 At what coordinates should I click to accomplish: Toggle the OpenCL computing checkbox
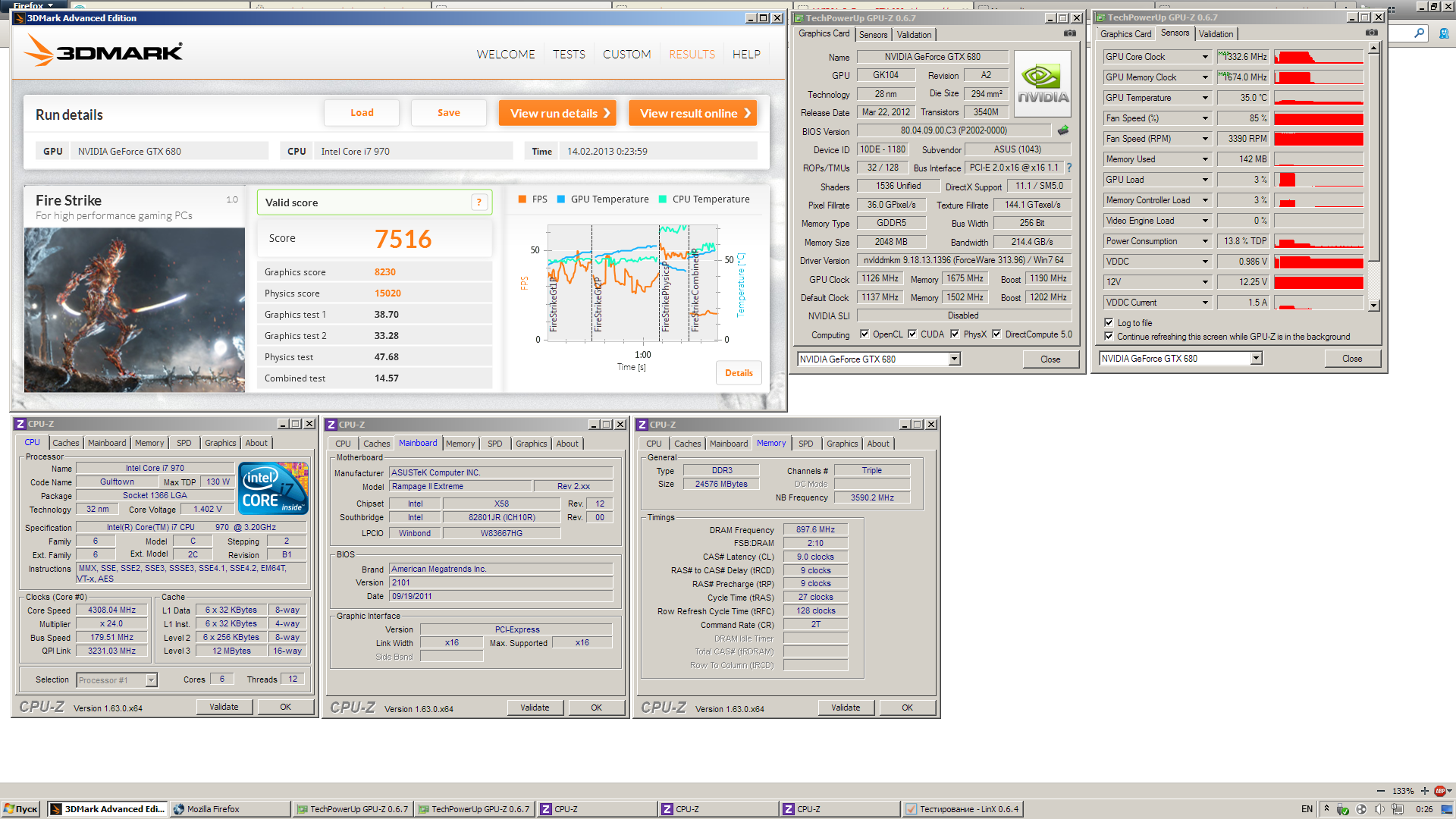864,334
